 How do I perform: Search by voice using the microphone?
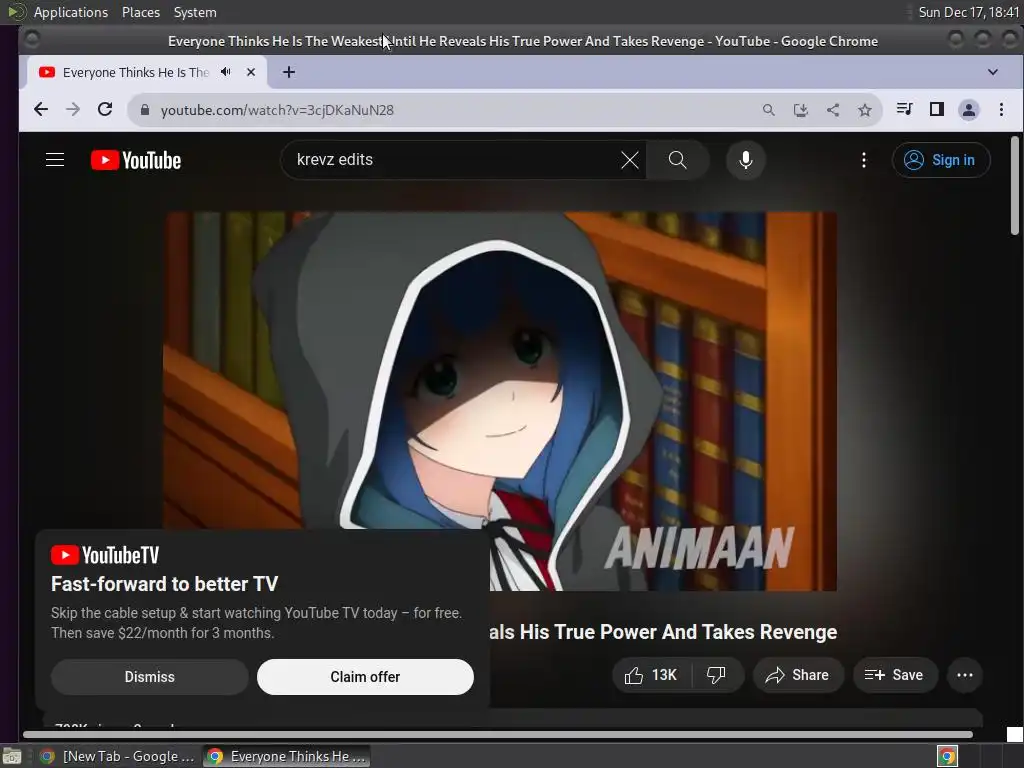[746, 160]
